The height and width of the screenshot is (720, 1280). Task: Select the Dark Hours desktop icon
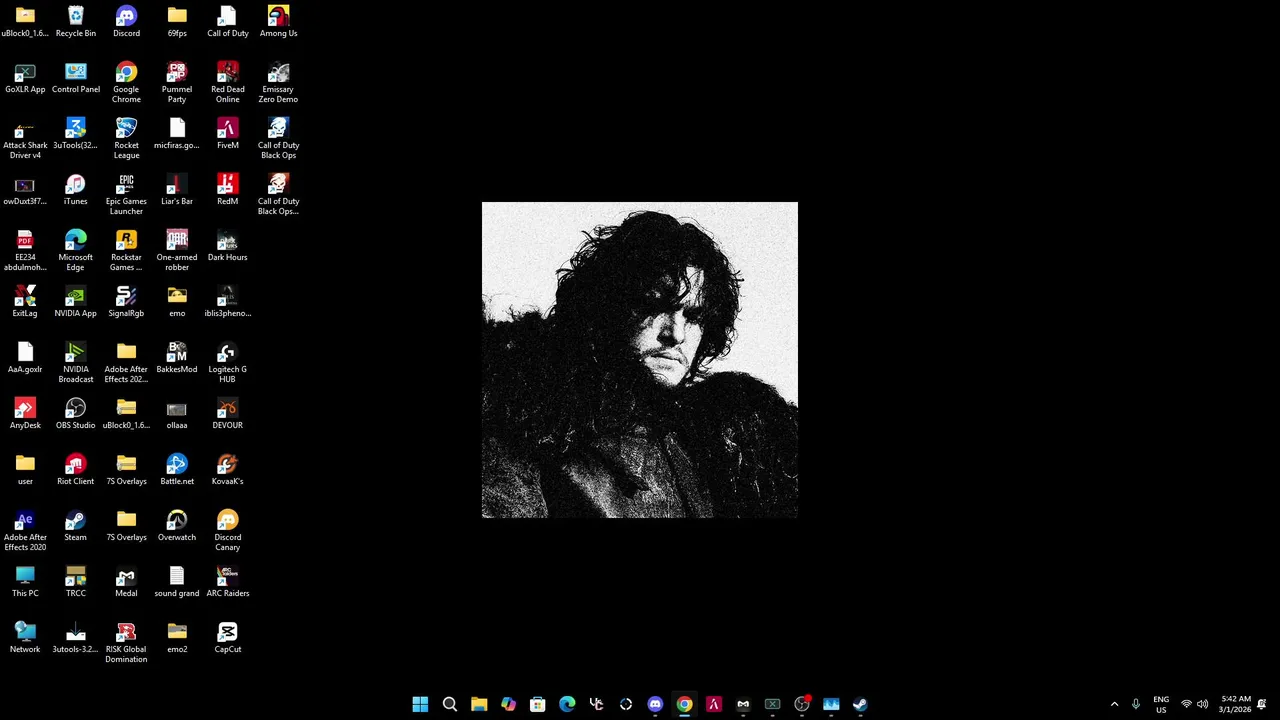point(228,246)
